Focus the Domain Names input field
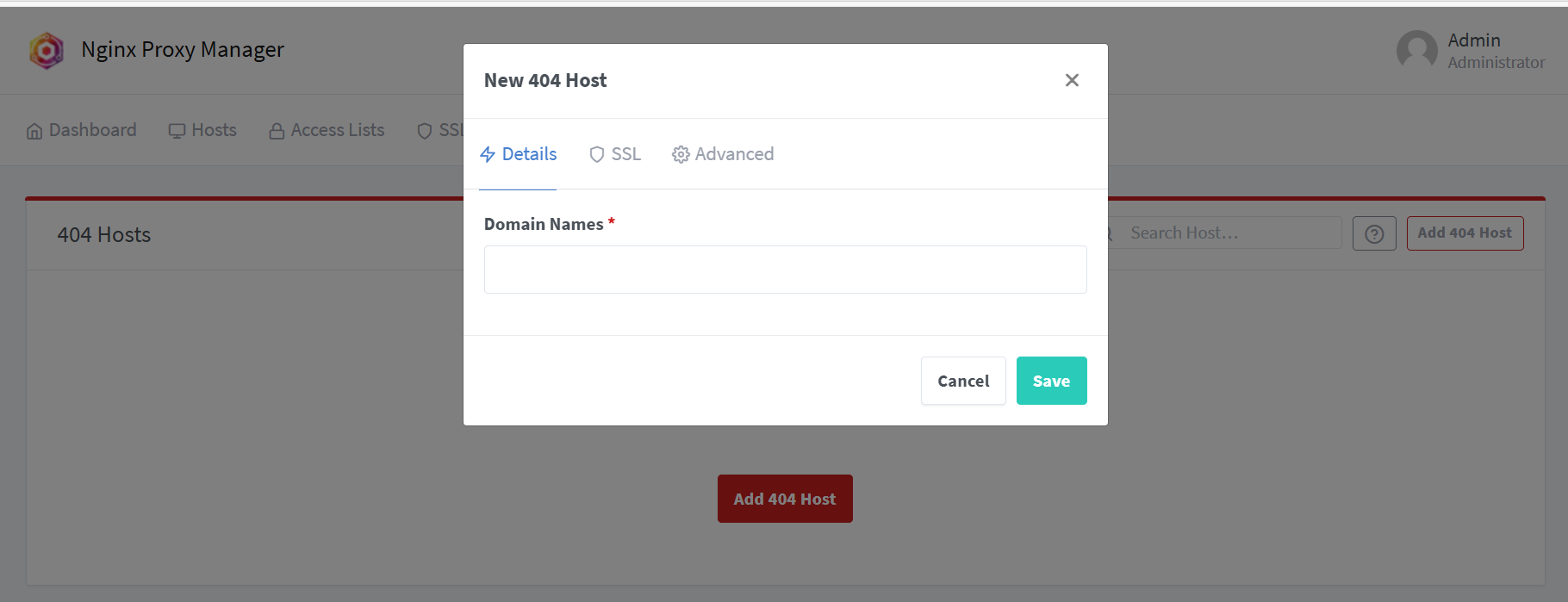The image size is (1568, 602). tap(784, 269)
